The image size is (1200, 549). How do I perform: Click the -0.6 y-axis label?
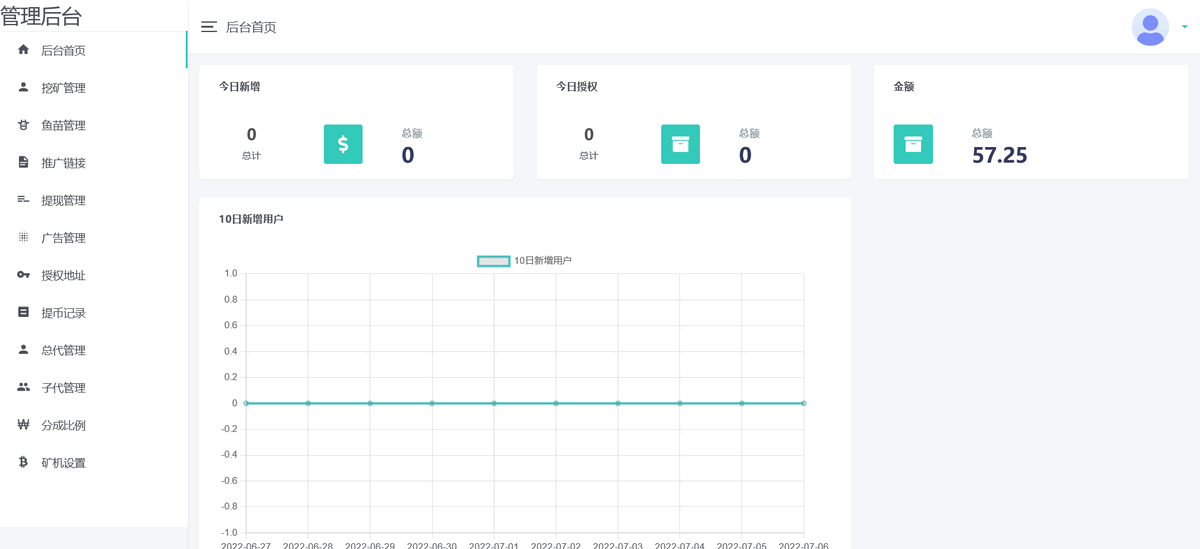pos(229,480)
